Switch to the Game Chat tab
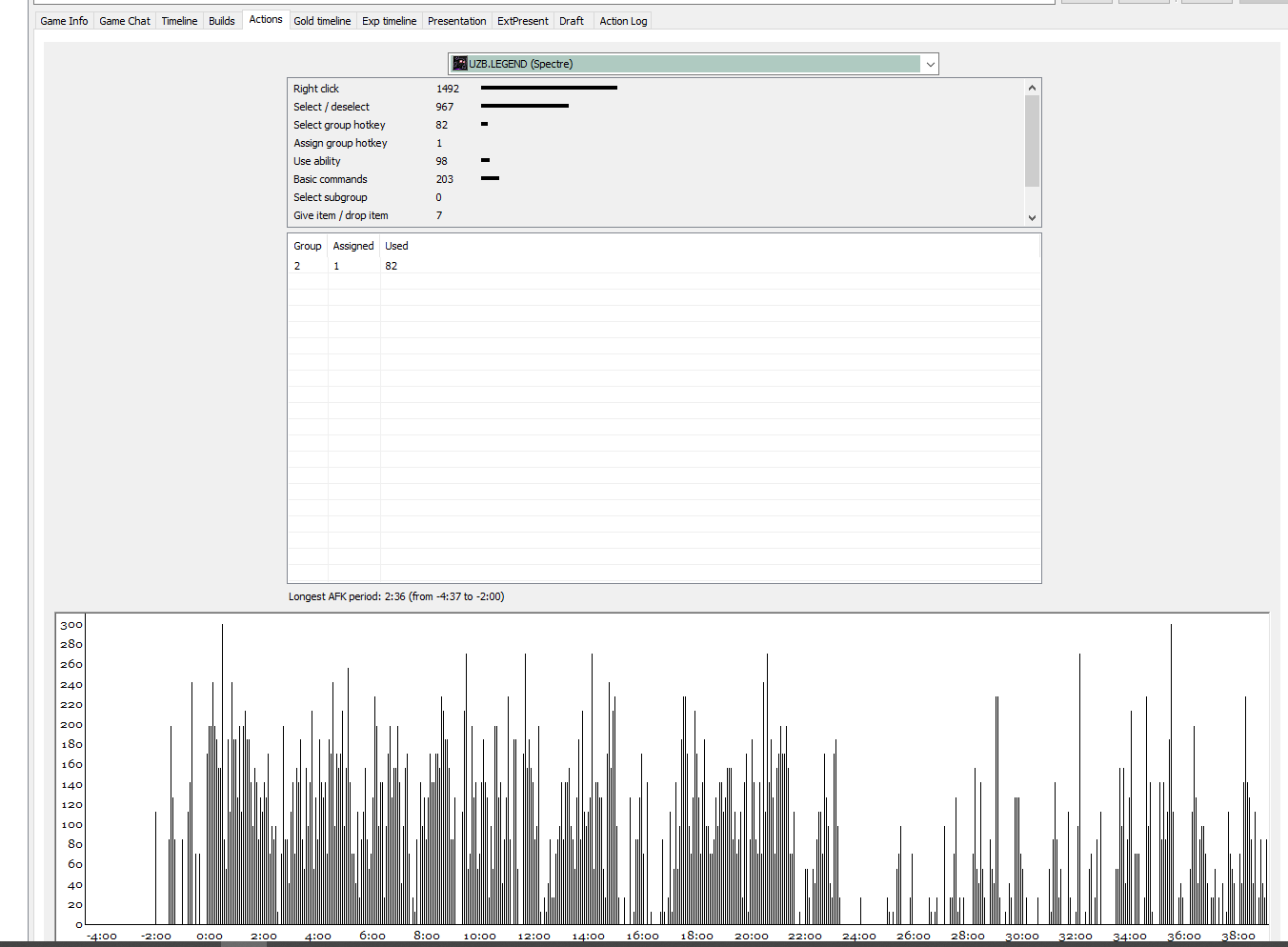The height and width of the screenshot is (947, 1288). coord(125,21)
